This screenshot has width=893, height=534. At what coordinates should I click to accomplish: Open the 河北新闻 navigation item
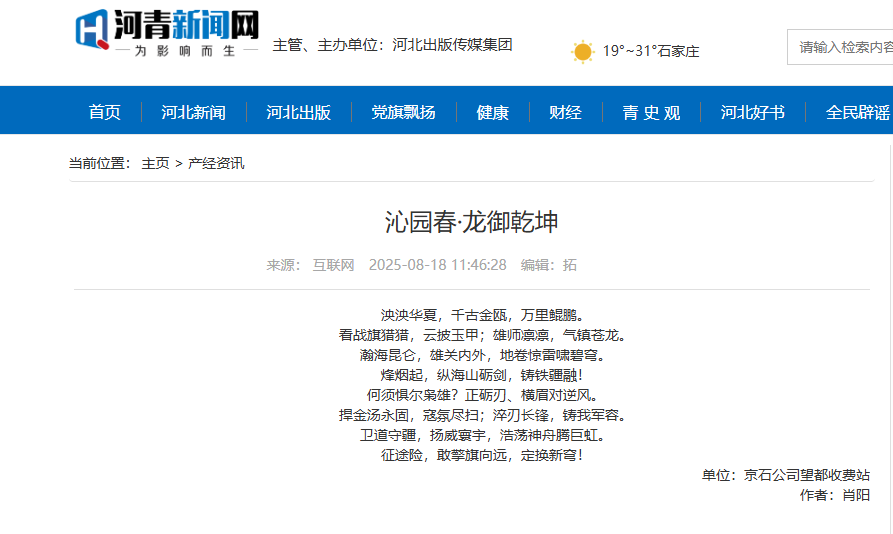[x=194, y=112]
